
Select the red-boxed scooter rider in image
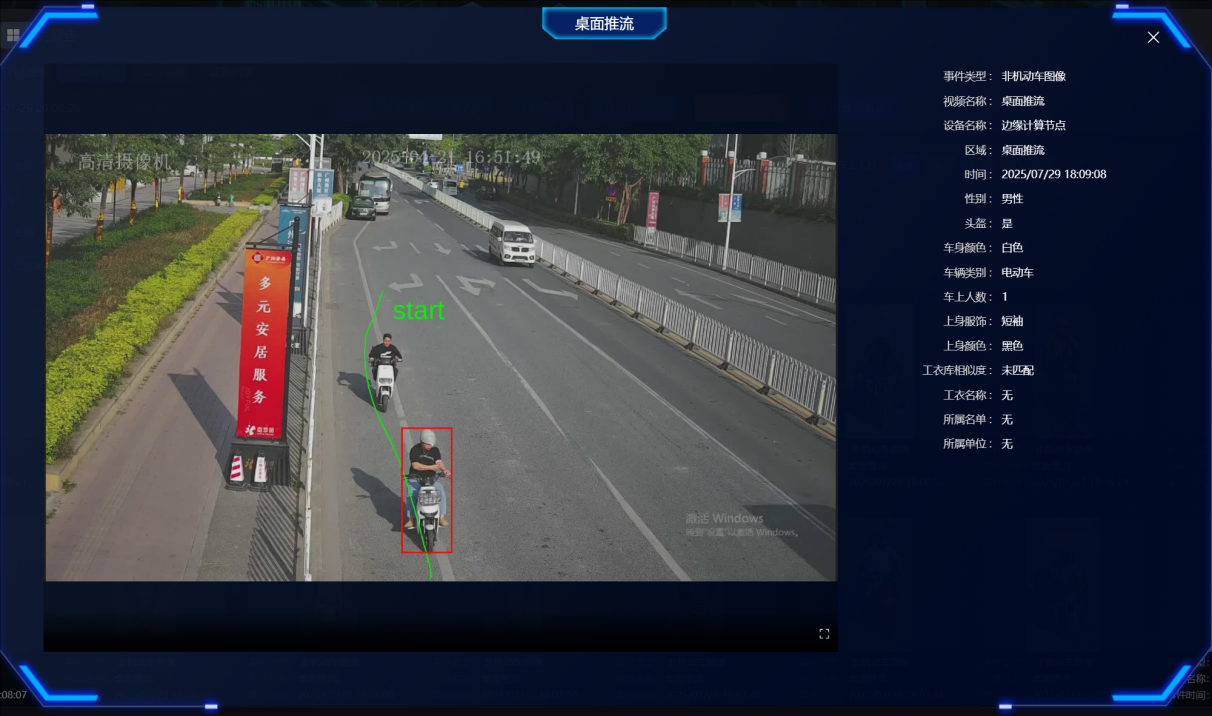427,490
